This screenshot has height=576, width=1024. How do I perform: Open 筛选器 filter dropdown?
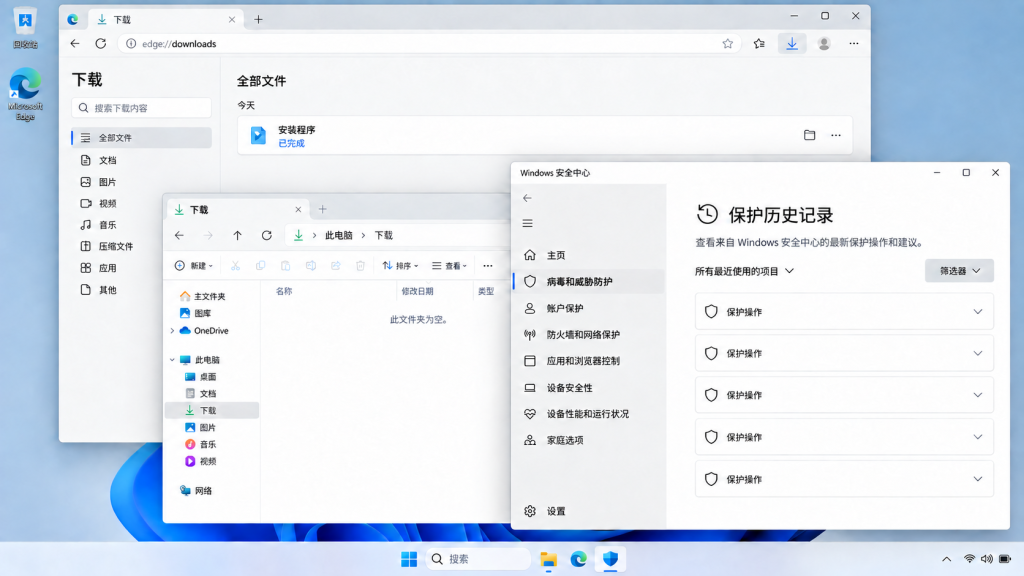coord(959,271)
